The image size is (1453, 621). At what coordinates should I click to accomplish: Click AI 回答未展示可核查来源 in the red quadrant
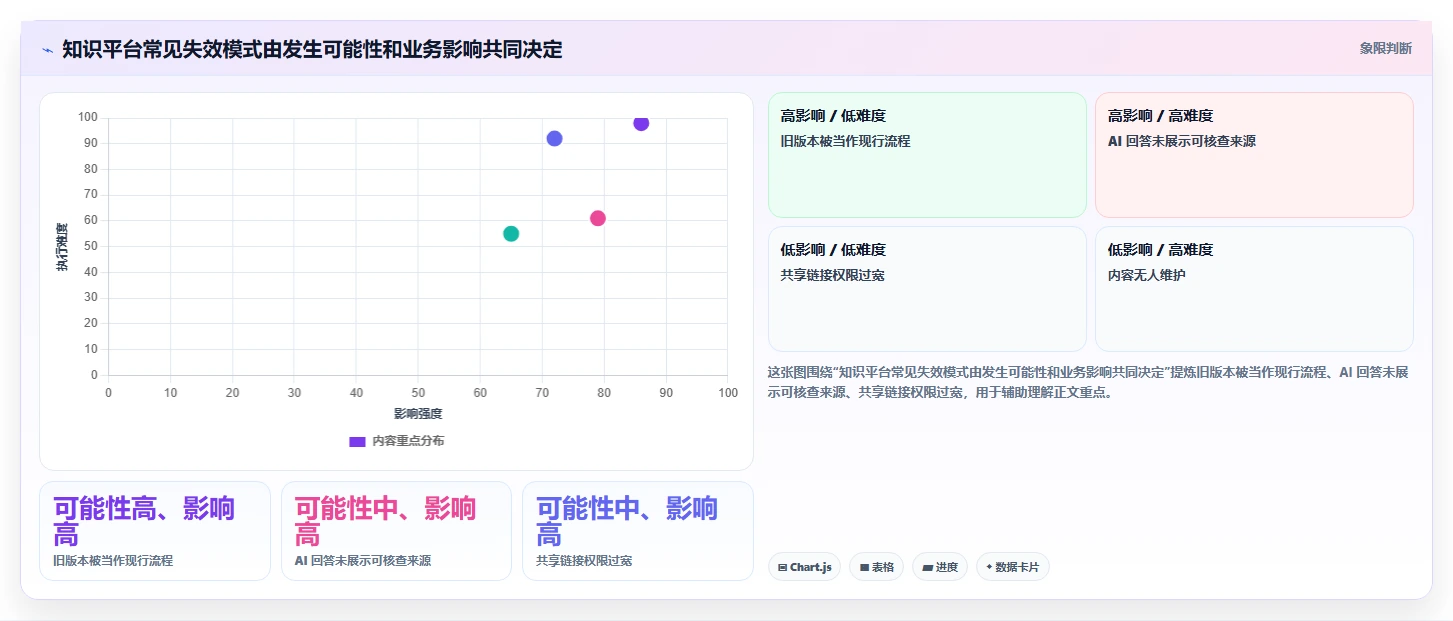tap(1181, 141)
